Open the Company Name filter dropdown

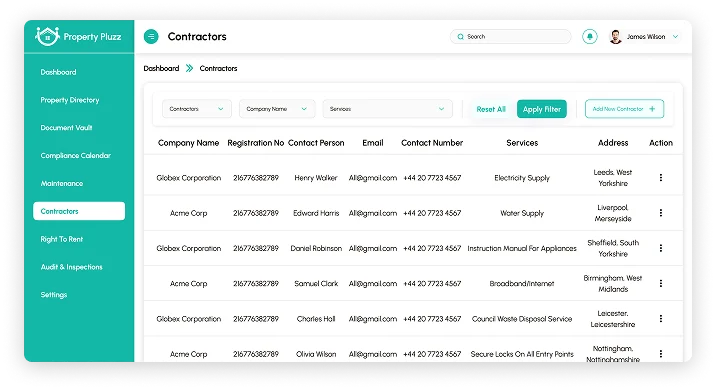pyautogui.click(x=277, y=109)
